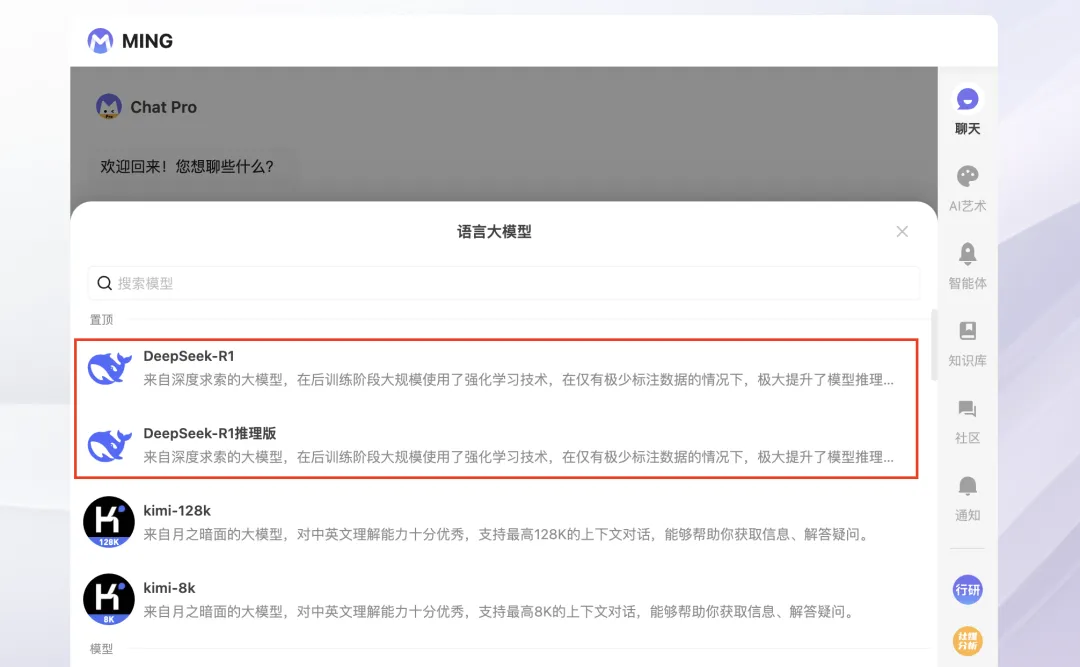Close the 语言大模型 dialog
The width and height of the screenshot is (1080, 667).
pyautogui.click(x=902, y=231)
